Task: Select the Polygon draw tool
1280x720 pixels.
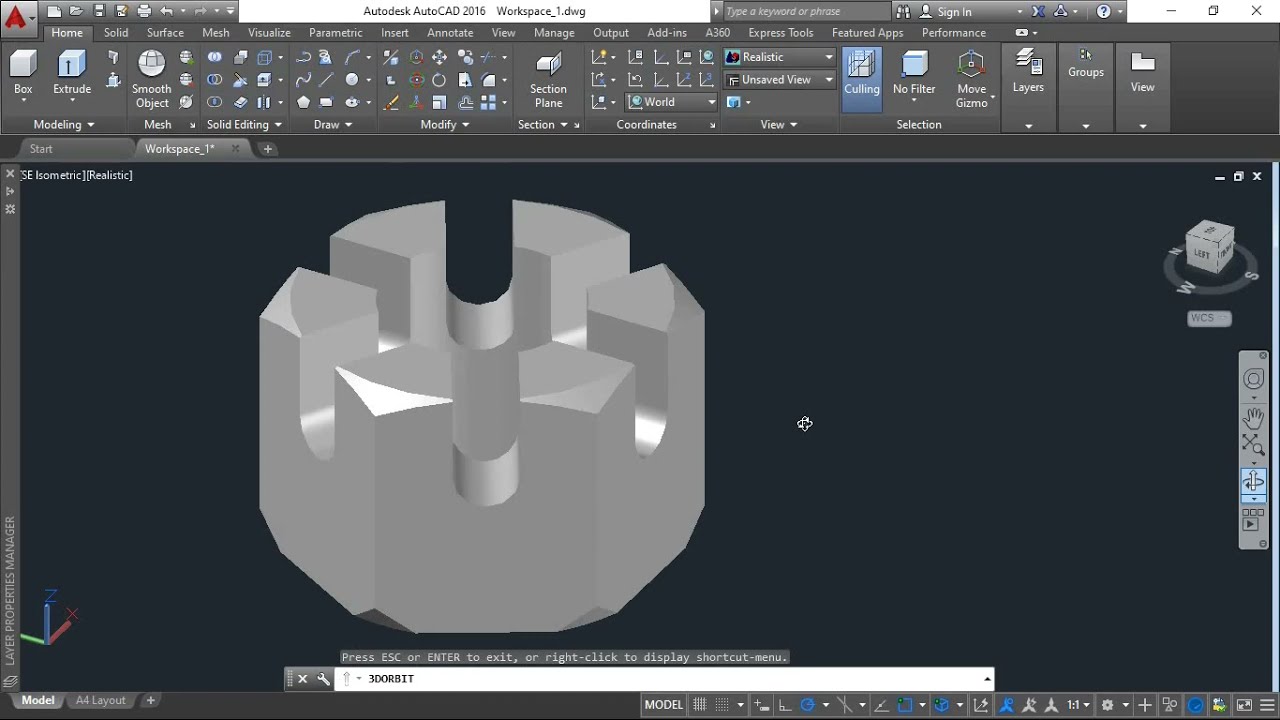Action: pos(303,102)
